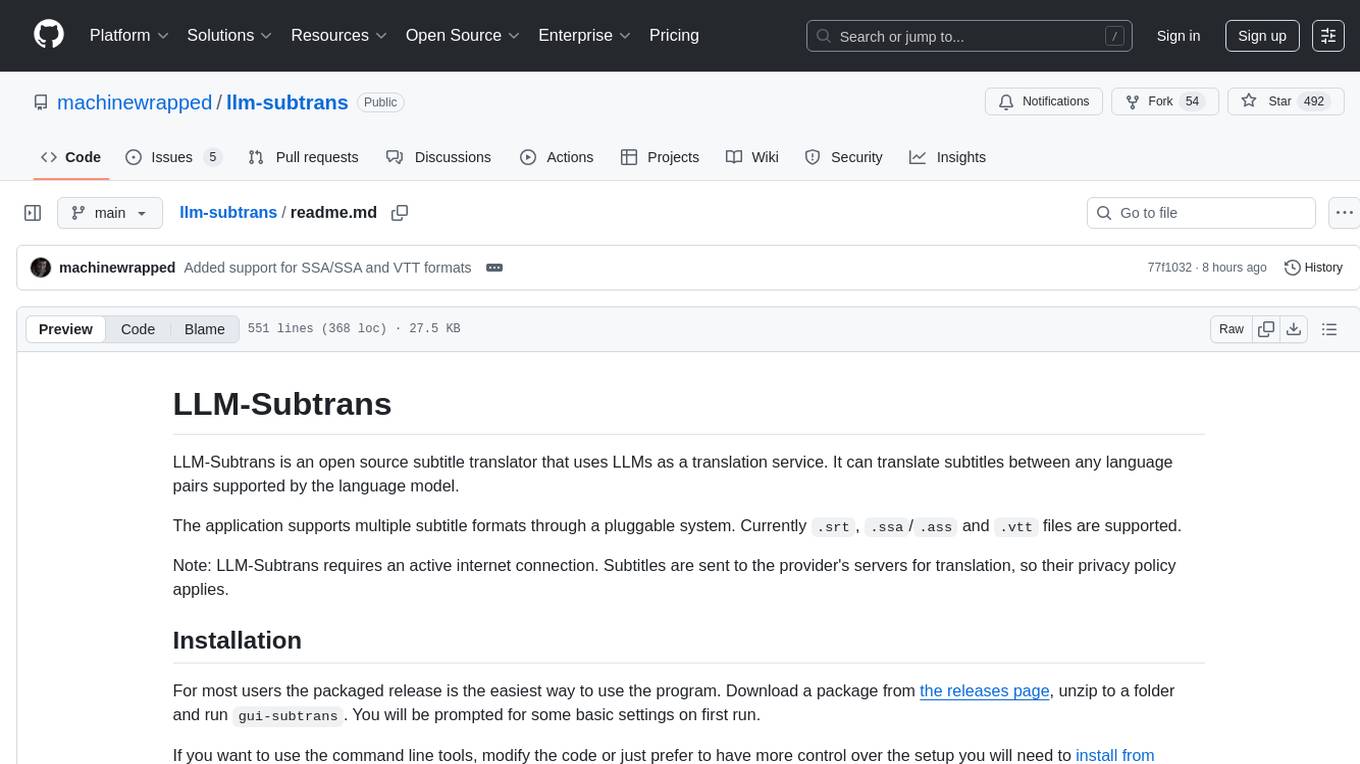This screenshot has height=764, width=1360.
Task: Download the raw file icon
Action: pos(1293,329)
